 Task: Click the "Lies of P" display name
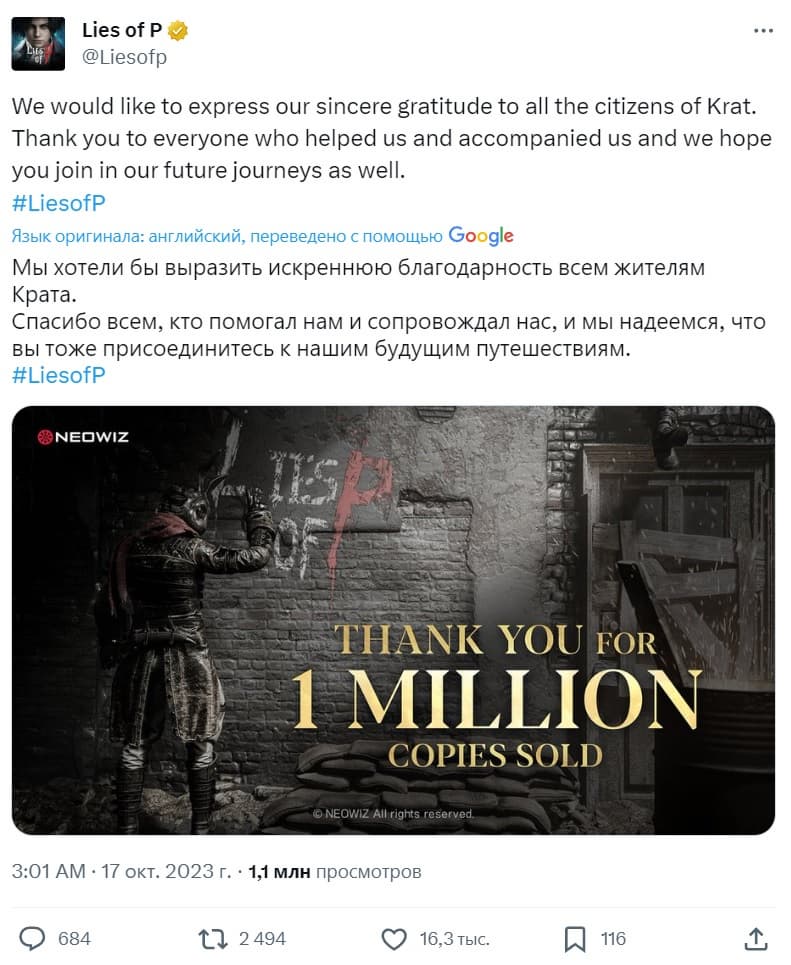(x=122, y=31)
